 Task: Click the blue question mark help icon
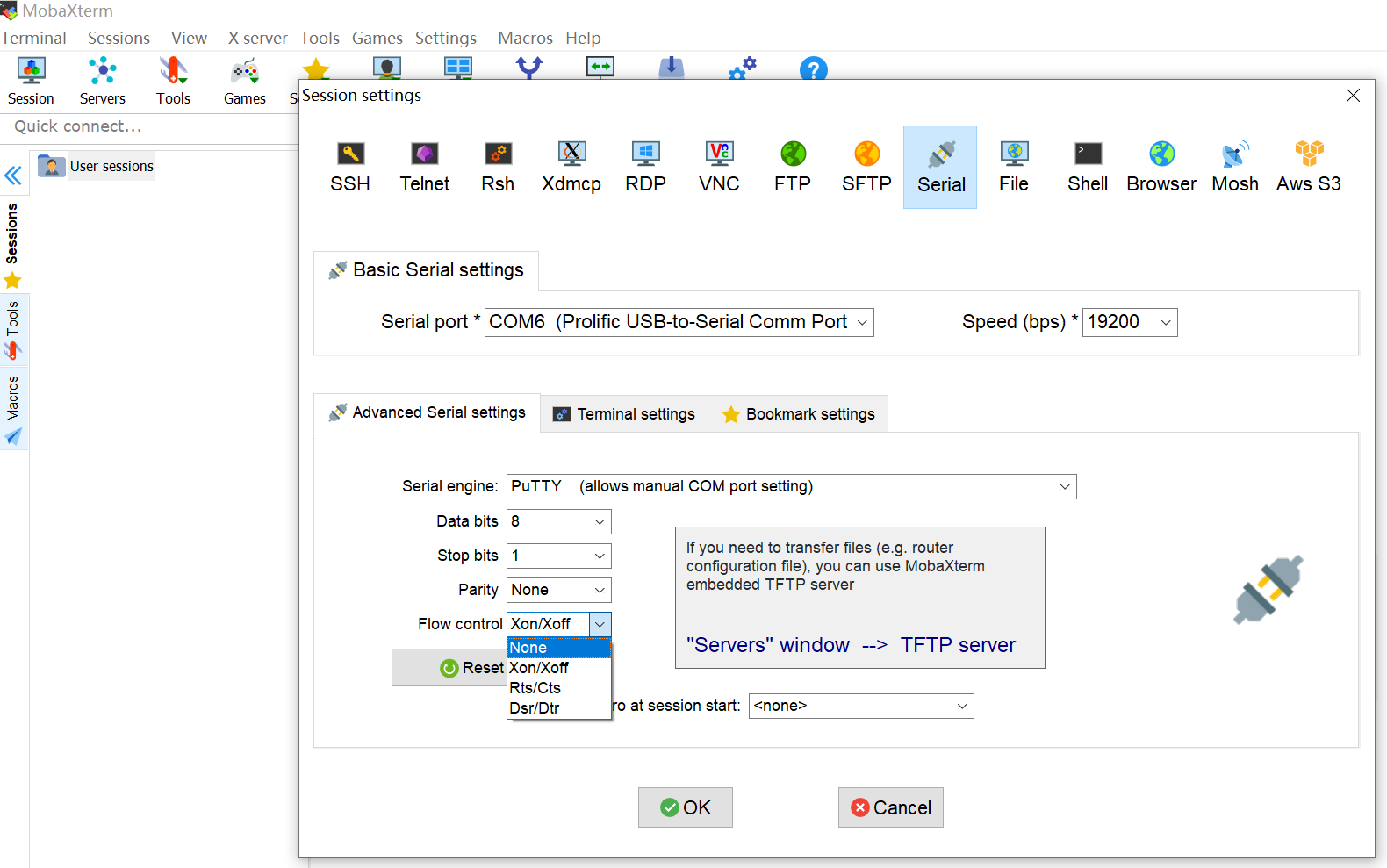click(814, 68)
